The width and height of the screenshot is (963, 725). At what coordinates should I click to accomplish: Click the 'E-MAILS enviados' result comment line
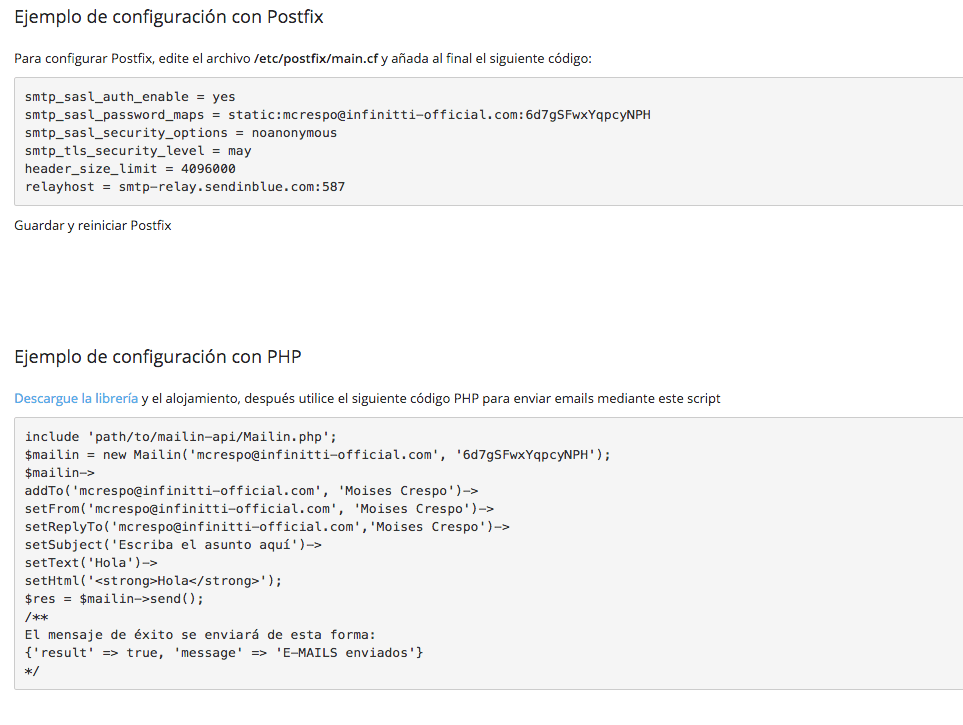(x=224, y=653)
